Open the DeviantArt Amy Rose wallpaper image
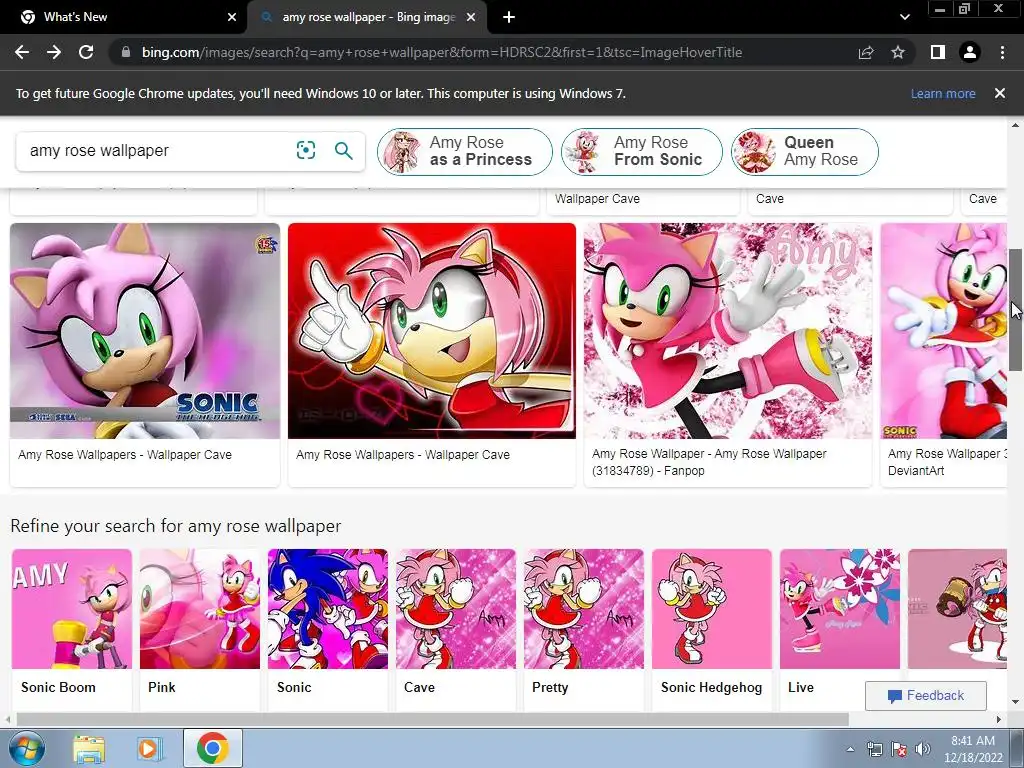 (944, 331)
